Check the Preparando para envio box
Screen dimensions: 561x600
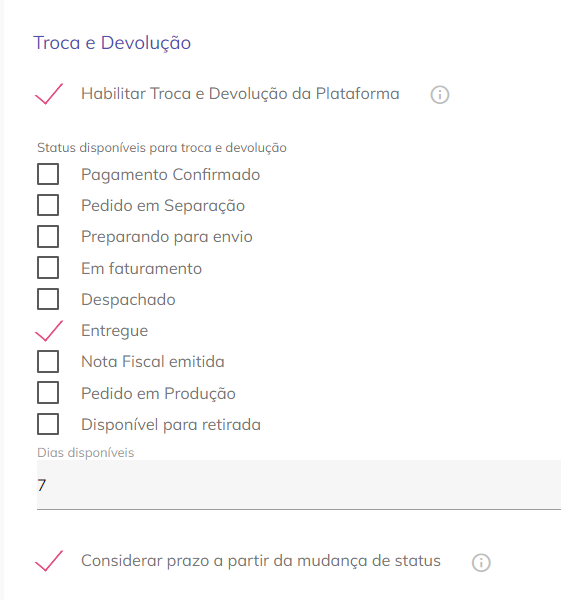pyautogui.click(x=48, y=236)
